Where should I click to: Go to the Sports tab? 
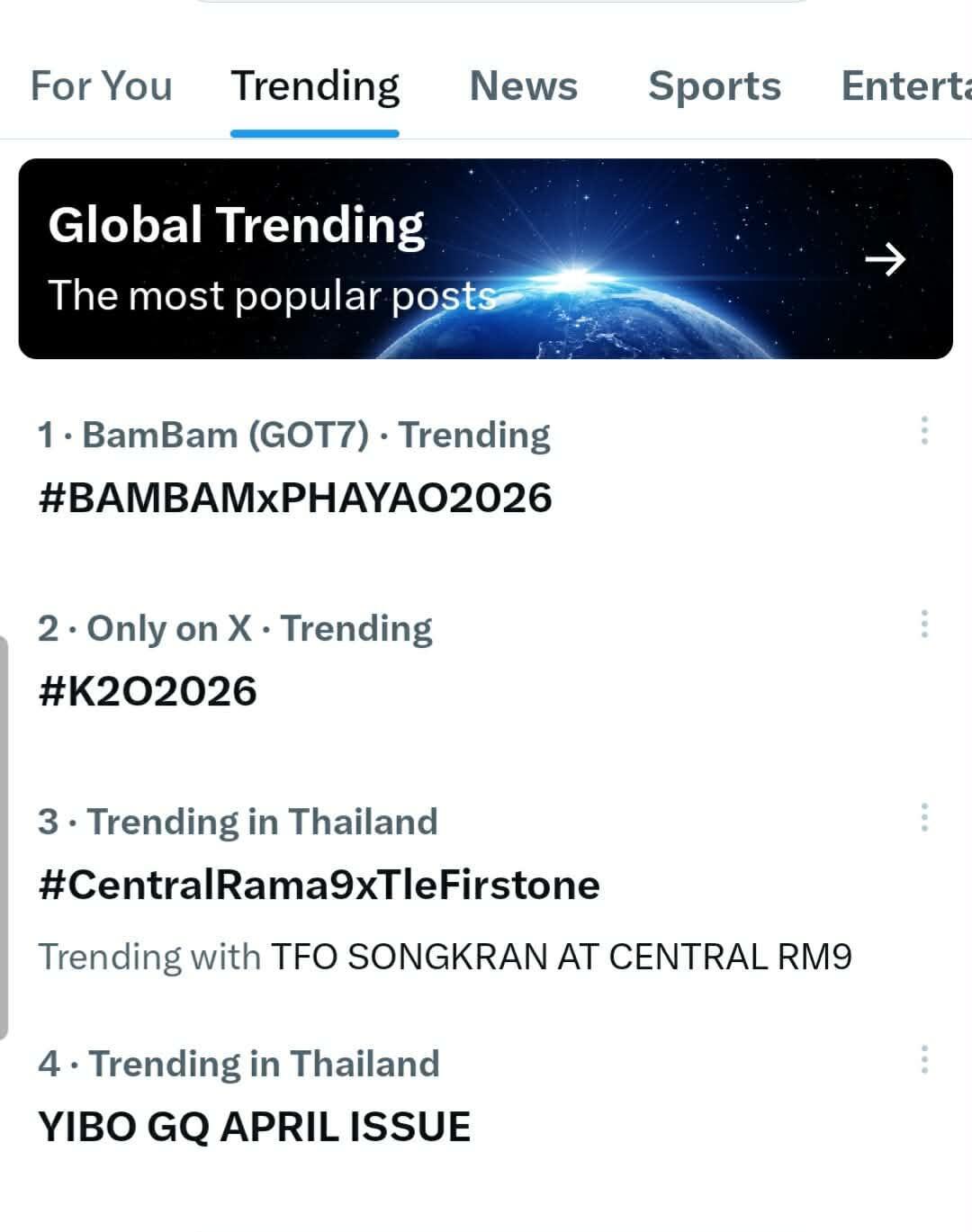(715, 86)
